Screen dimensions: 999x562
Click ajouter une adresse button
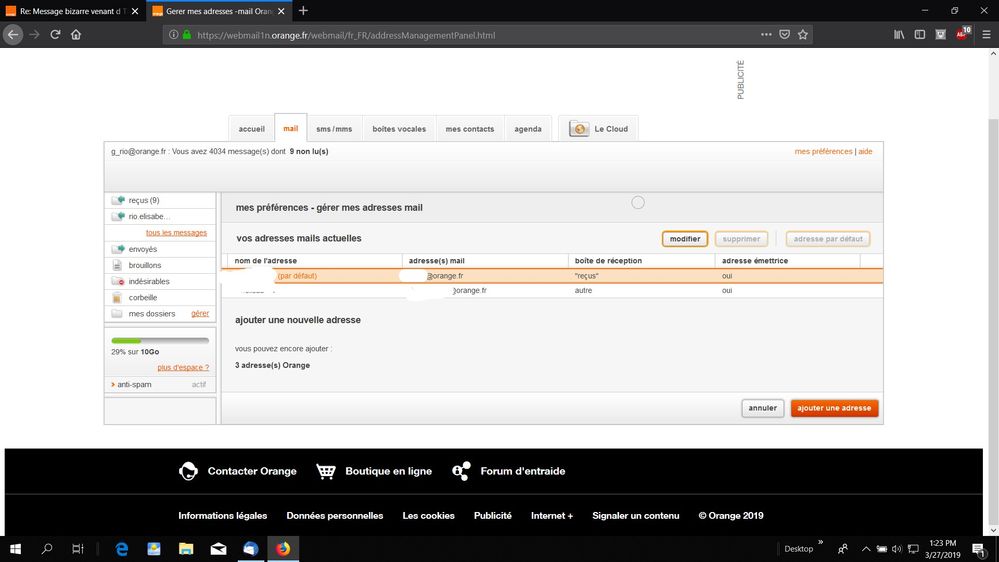click(834, 408)
